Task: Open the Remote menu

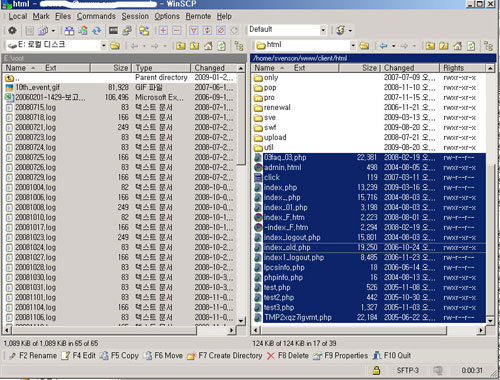Action: (x=198, y=16)
